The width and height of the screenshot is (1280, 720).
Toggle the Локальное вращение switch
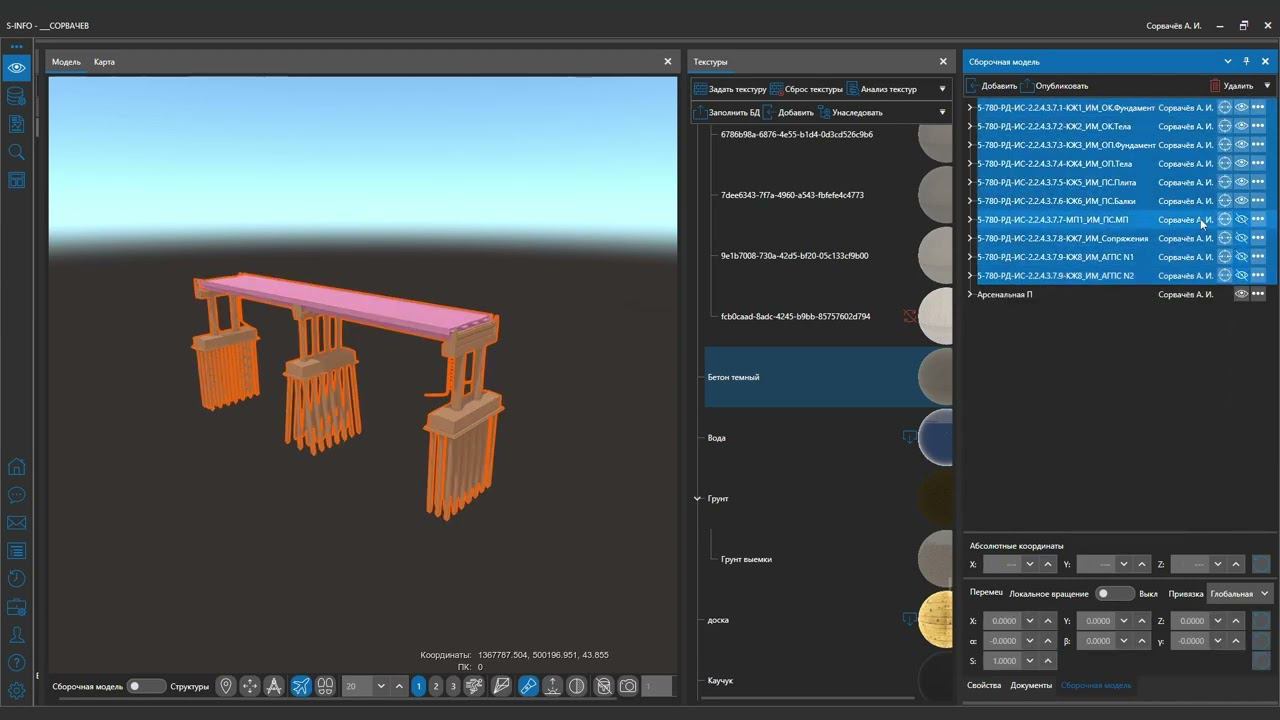(x=1115, y=594)
